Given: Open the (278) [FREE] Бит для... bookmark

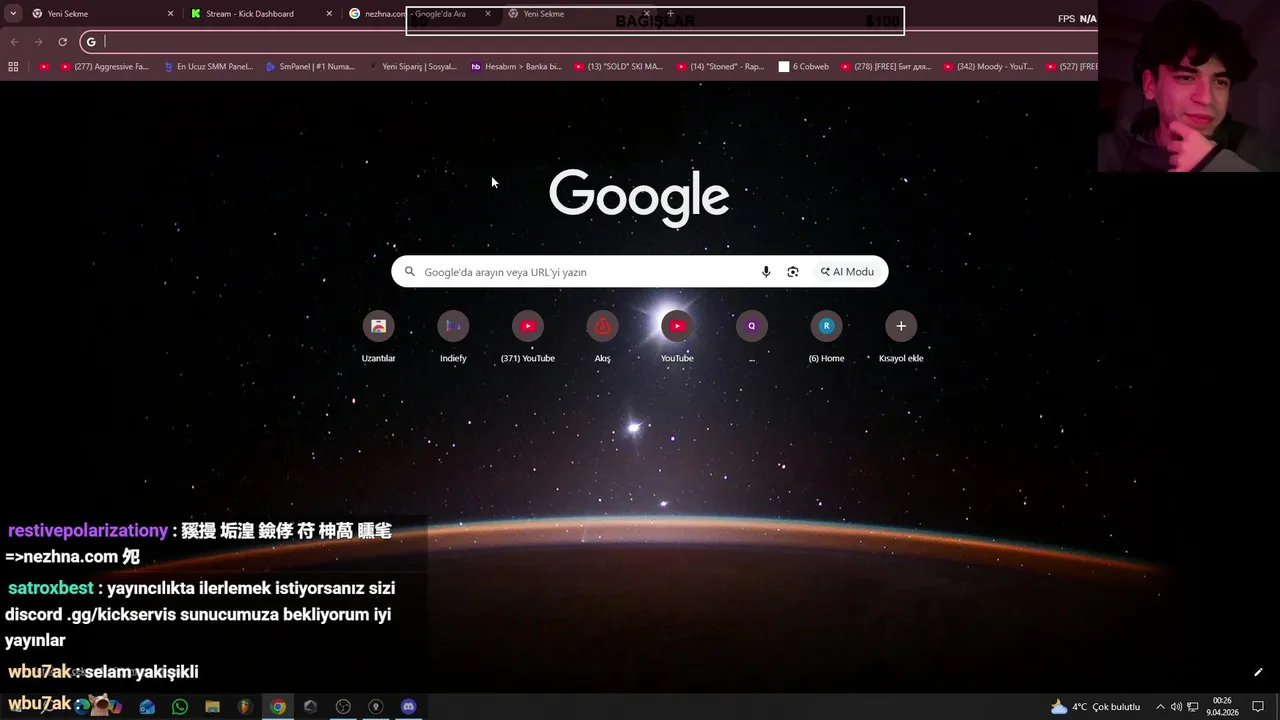Looking at the screenshot, I should [886, 67].
